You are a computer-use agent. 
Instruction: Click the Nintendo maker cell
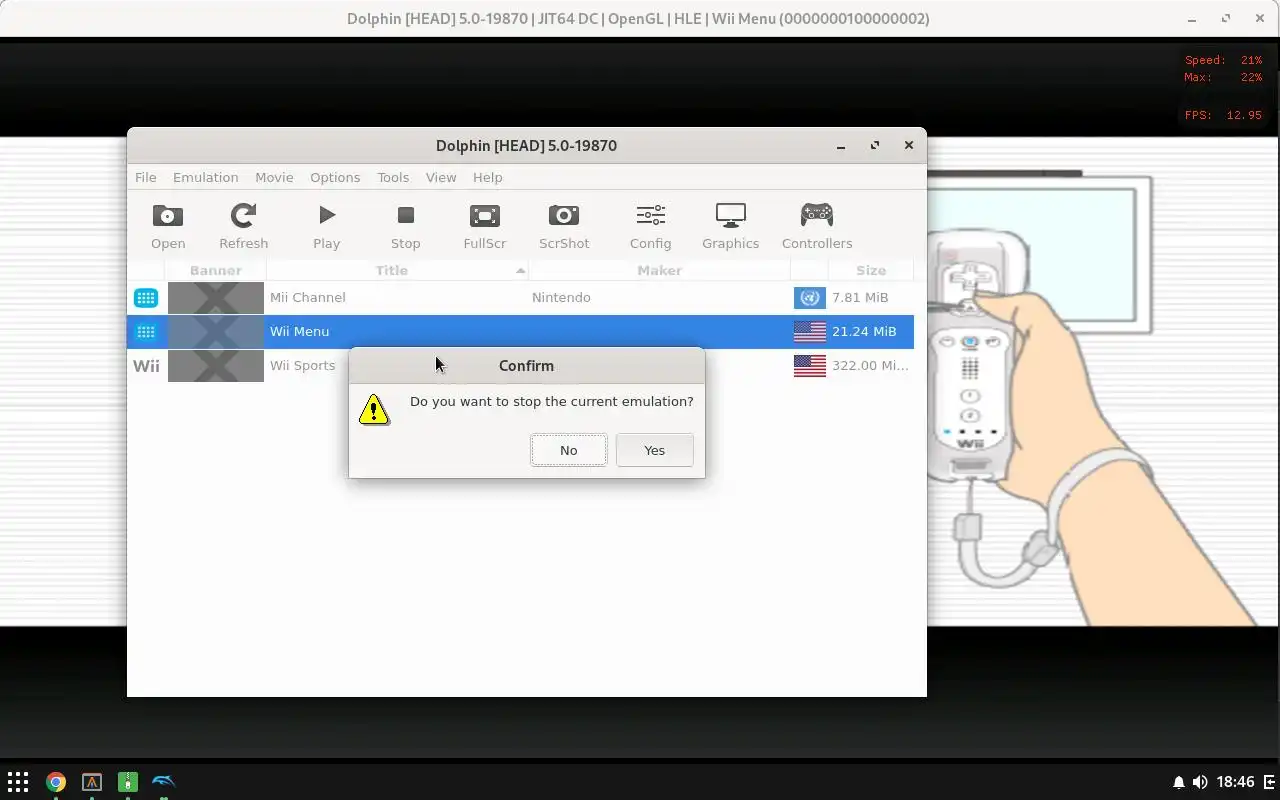pyautogui.click(x=561, y=297)
